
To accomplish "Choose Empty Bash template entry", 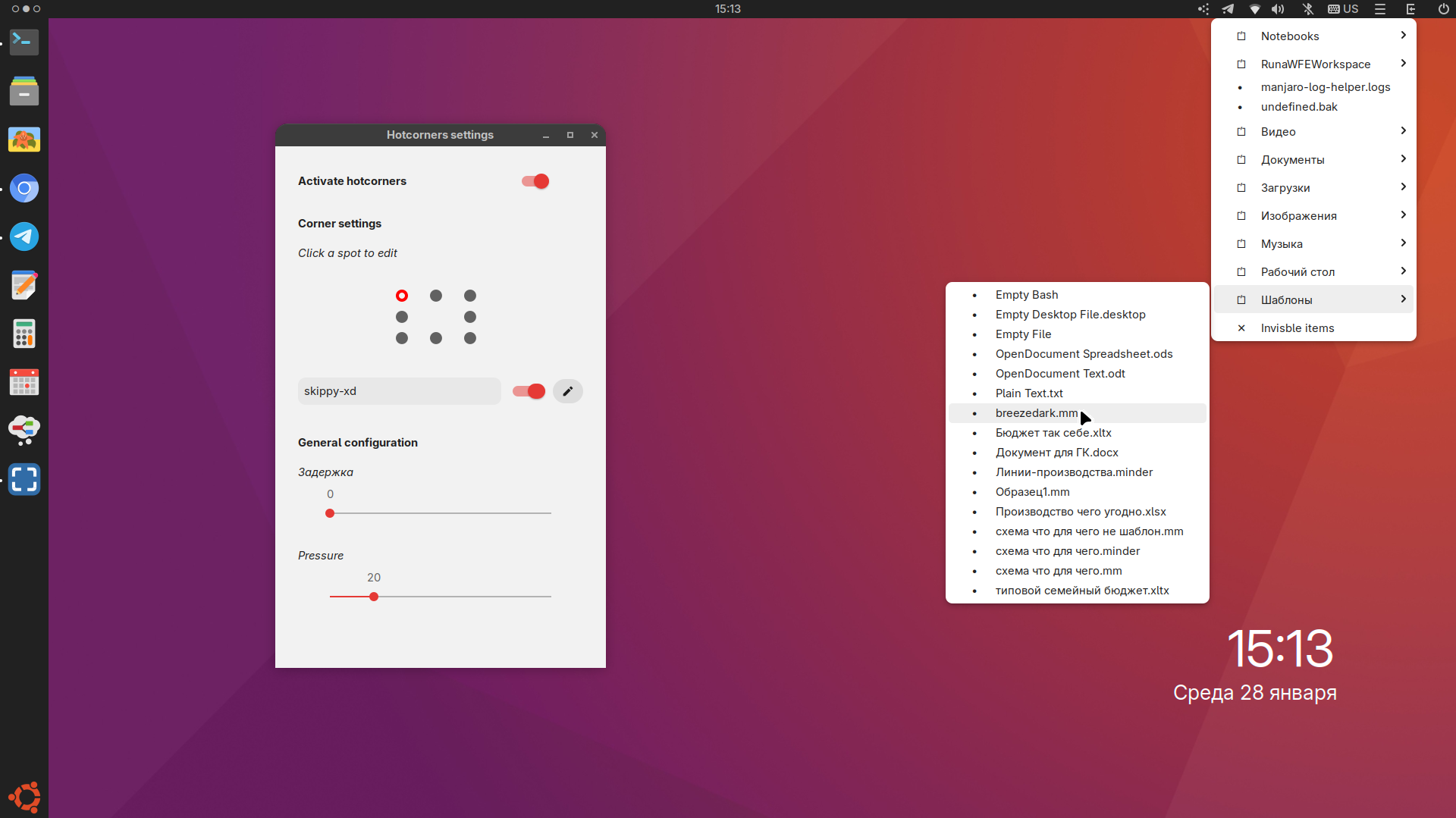I will point(1026,295).
